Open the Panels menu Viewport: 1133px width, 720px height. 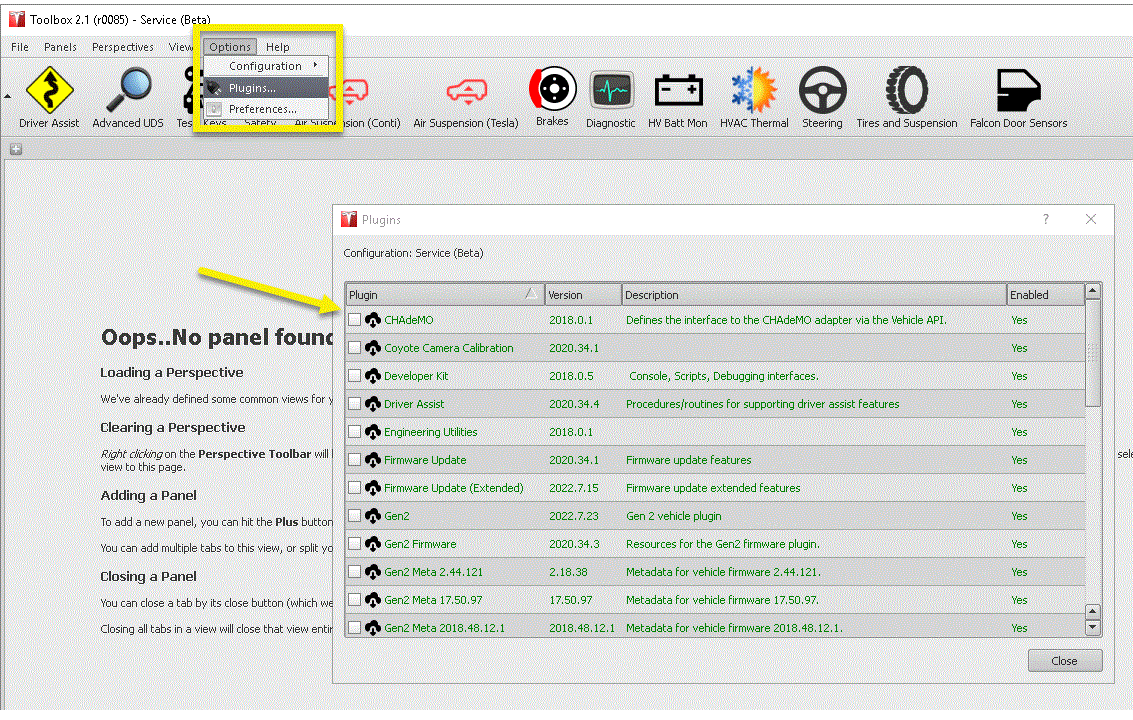click(60, 47)
